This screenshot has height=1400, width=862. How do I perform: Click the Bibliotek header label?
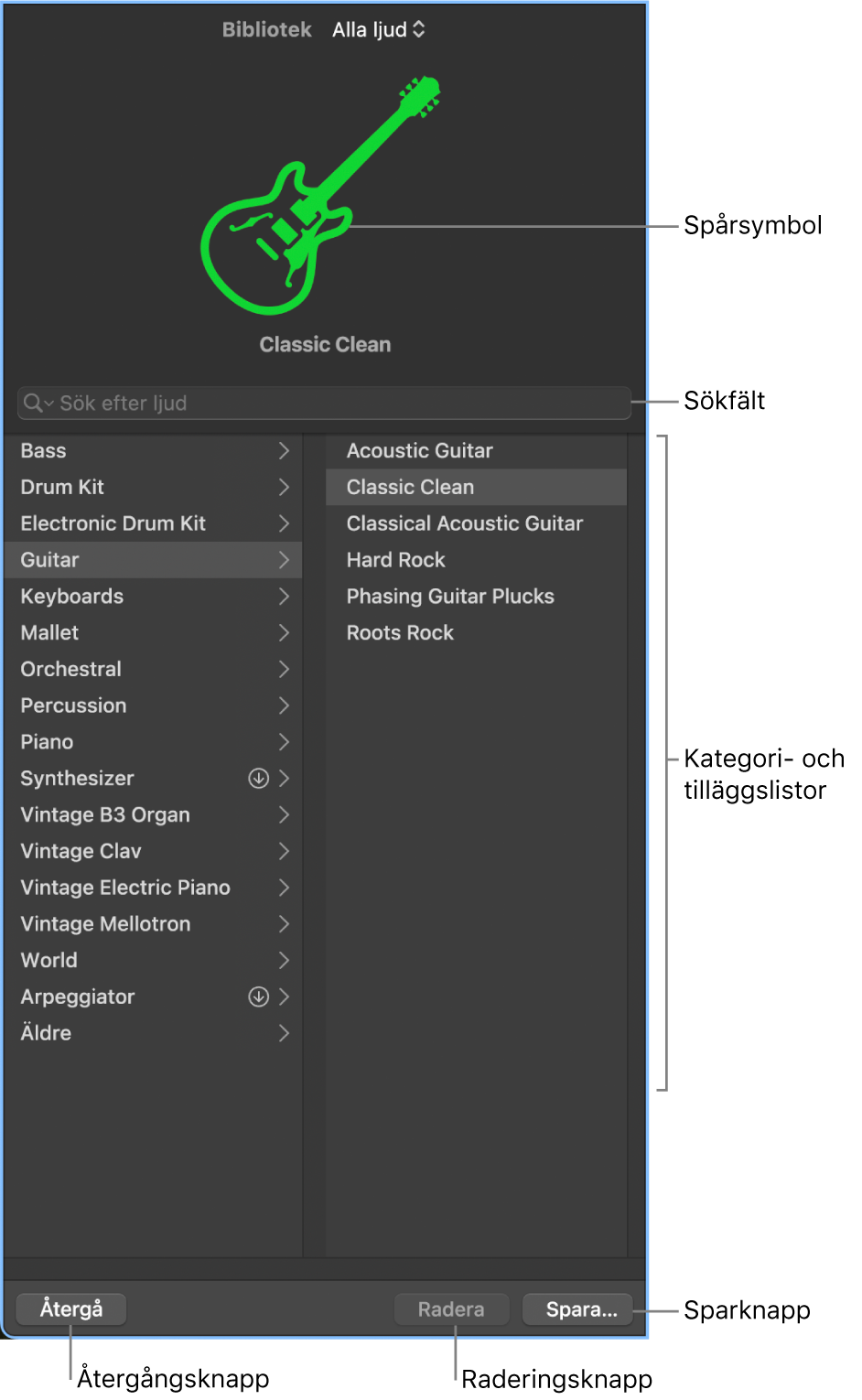(x=267, y=30)
